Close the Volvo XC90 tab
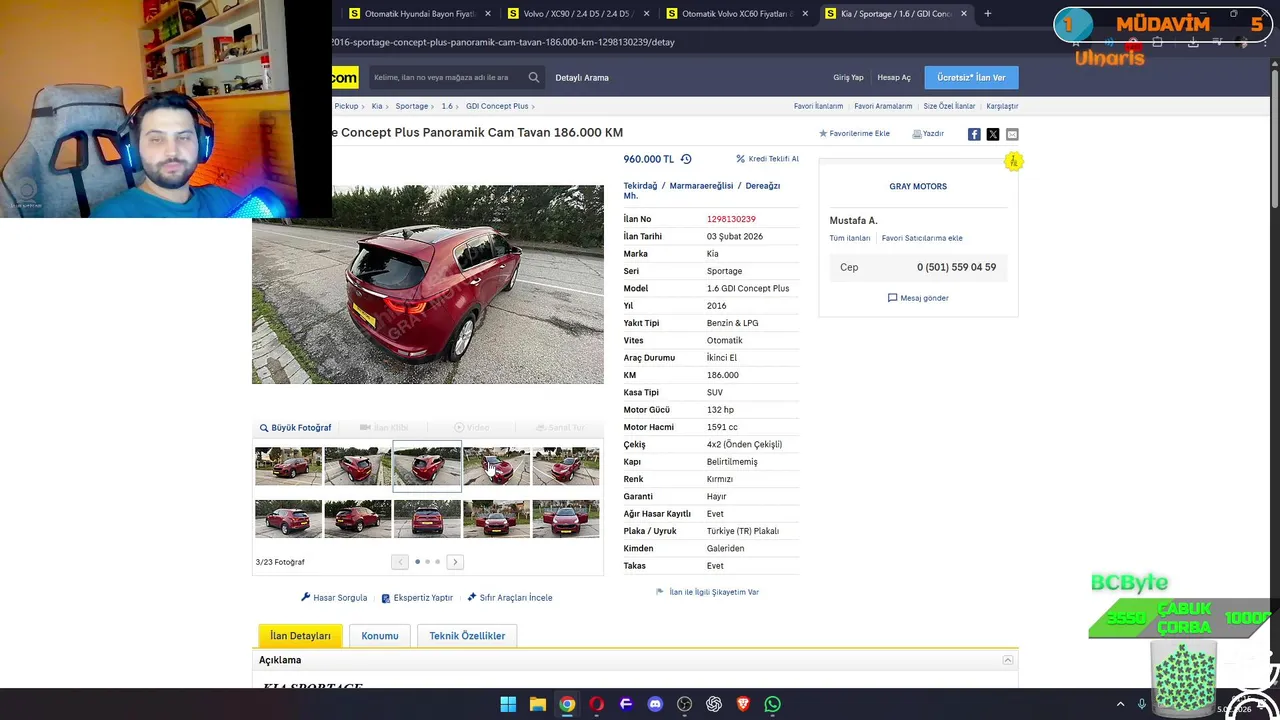 (x=647, y=14)
